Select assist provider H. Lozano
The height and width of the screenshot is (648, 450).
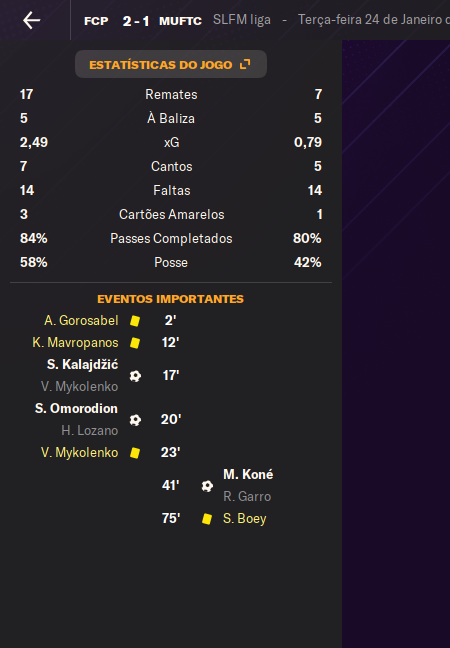tap(90, 431)
